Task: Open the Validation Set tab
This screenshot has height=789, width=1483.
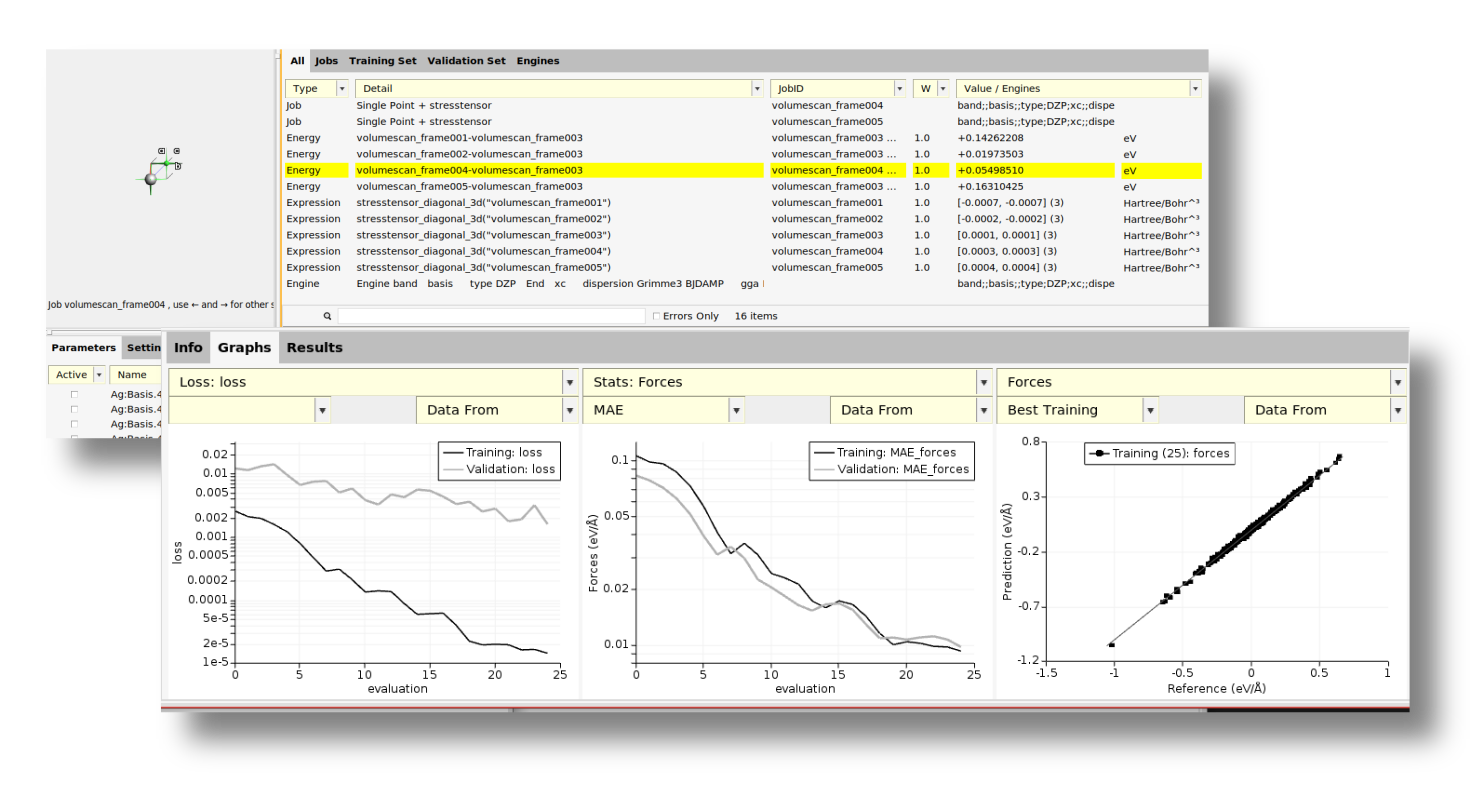Action: pos(466,61)
